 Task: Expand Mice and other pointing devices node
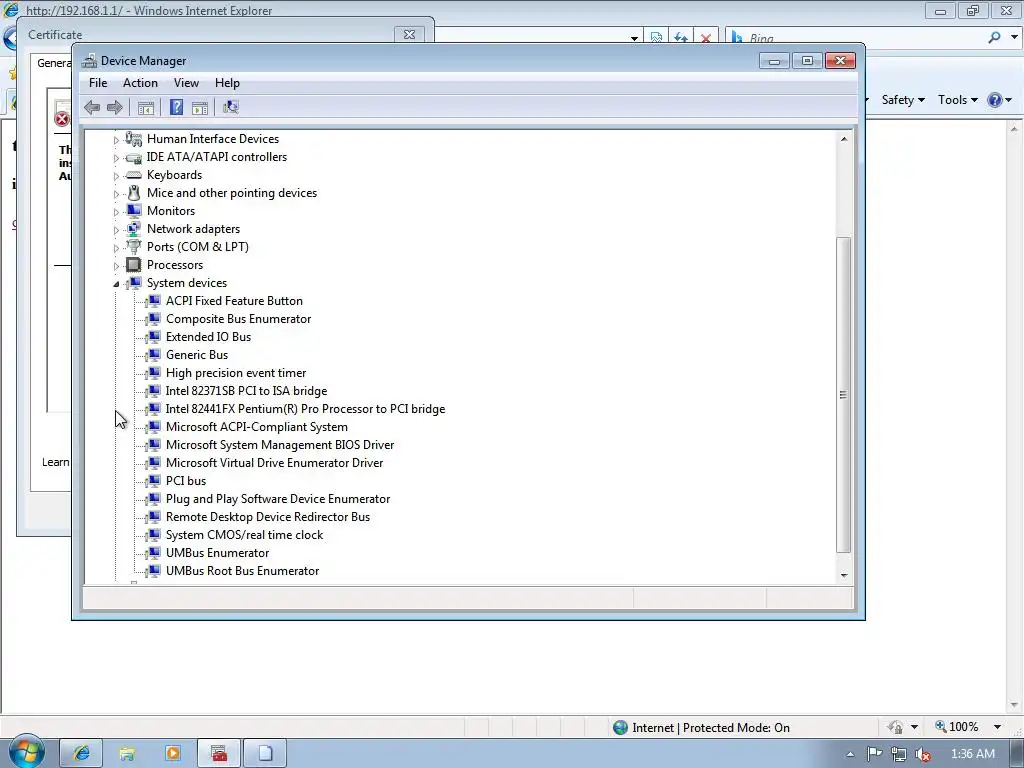[116, 194]
